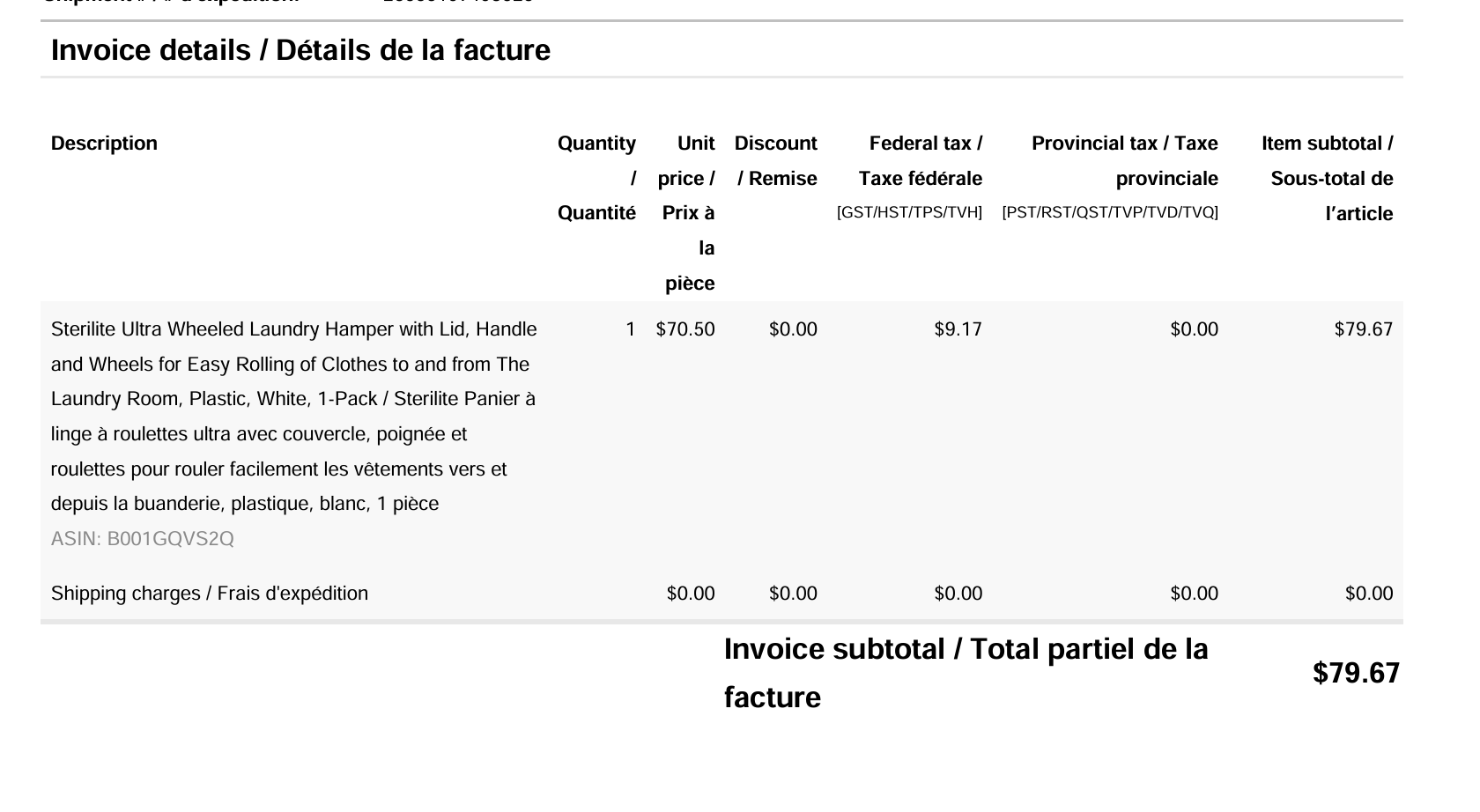Select the Description column header
Image resolution: width=1480 pixels, height=812 pixels.
104,144
